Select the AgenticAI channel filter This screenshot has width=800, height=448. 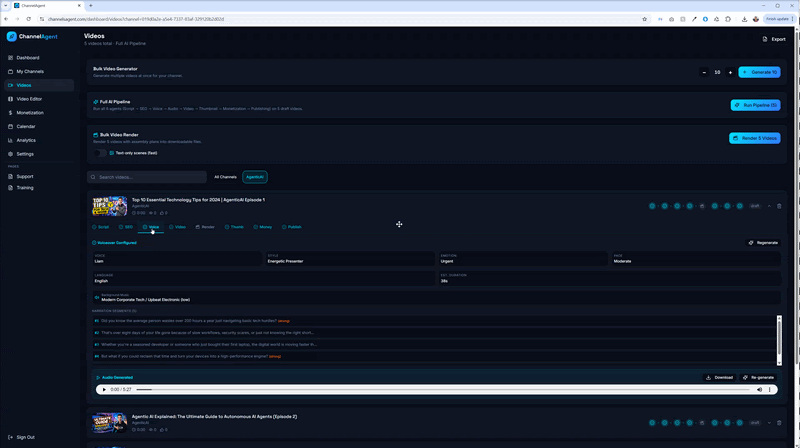click(254, 177)
